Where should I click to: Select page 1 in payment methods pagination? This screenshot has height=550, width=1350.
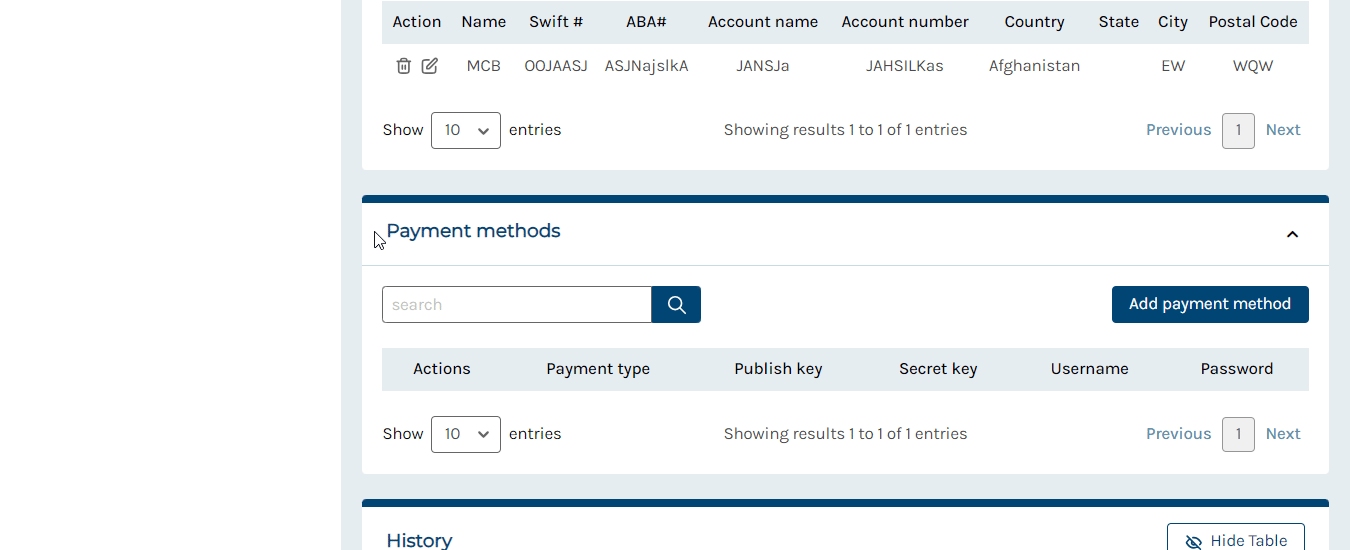pyautogui.click(x=1238, y=434)
